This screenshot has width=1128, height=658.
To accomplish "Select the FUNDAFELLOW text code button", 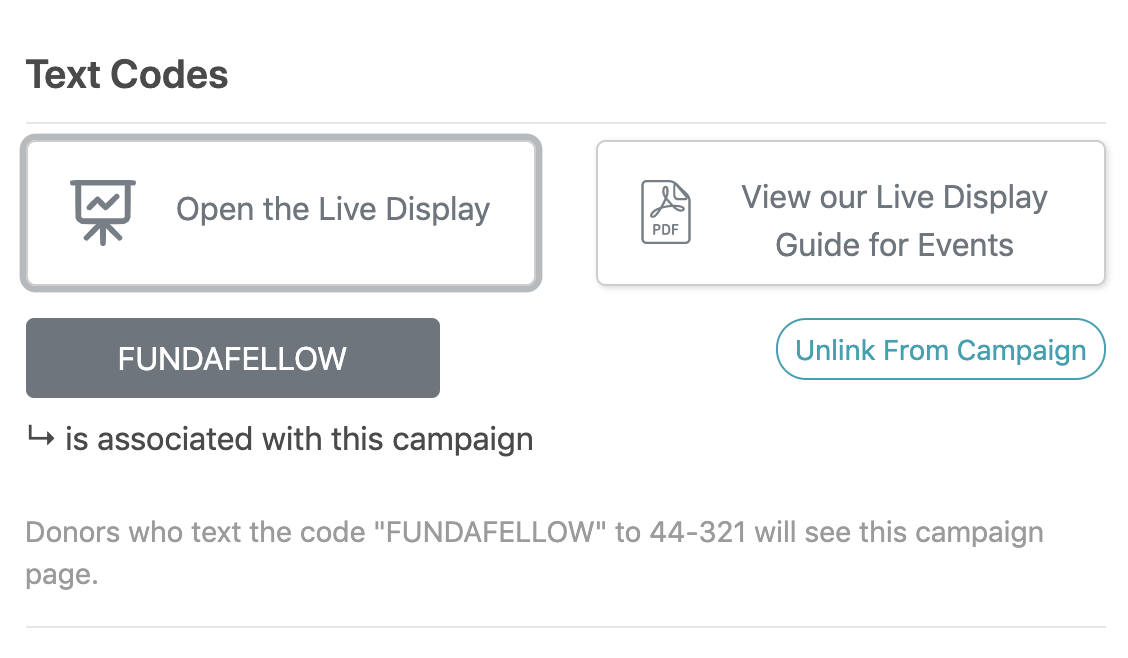I will click(x=232, y=358).
